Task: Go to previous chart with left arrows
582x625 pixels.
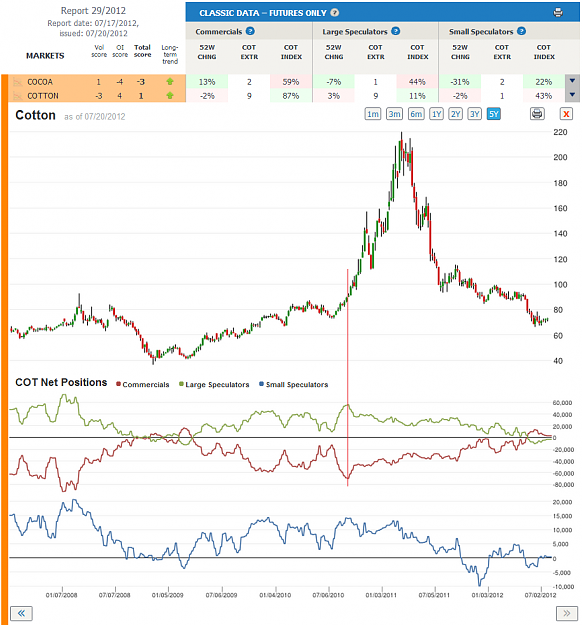Action: [21, 613]
